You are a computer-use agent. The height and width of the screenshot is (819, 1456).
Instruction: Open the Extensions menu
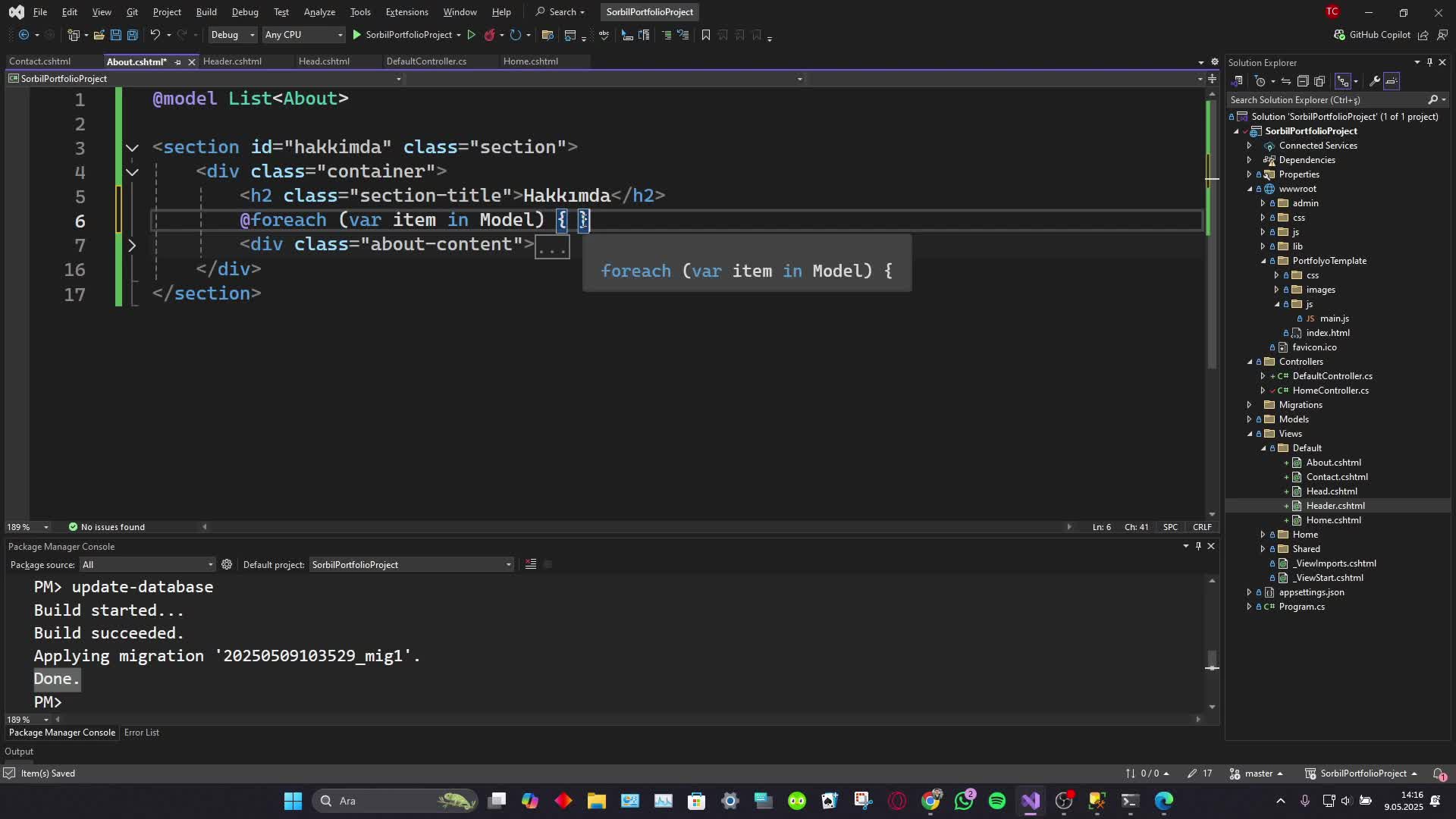406,12
